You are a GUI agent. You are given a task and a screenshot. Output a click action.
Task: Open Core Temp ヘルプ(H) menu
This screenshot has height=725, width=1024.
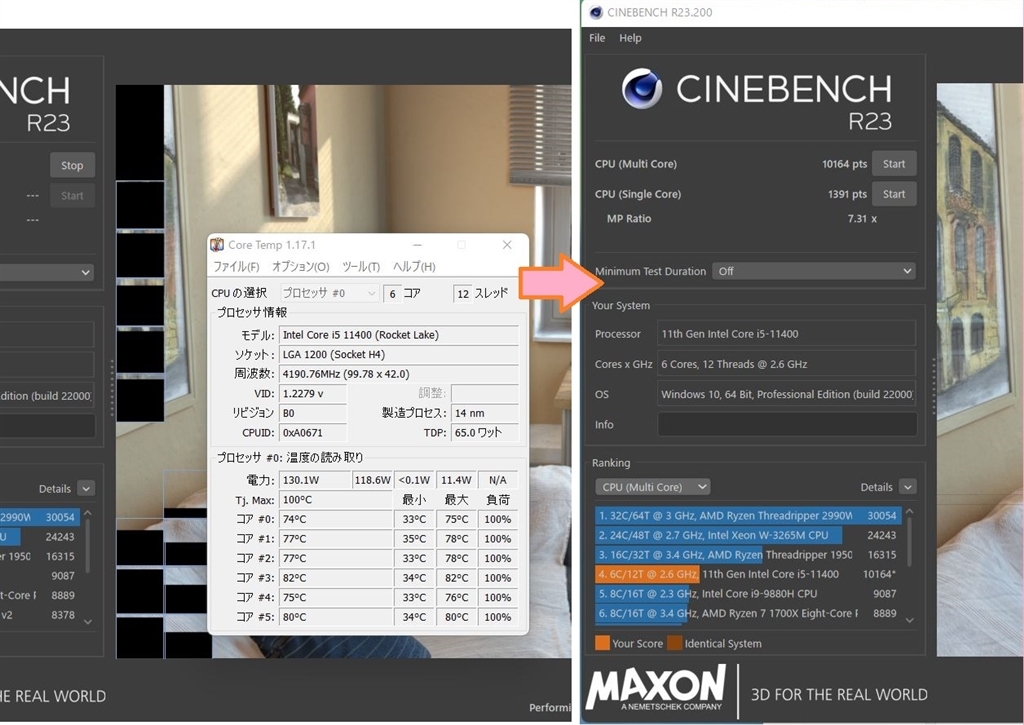coord(414,266)
